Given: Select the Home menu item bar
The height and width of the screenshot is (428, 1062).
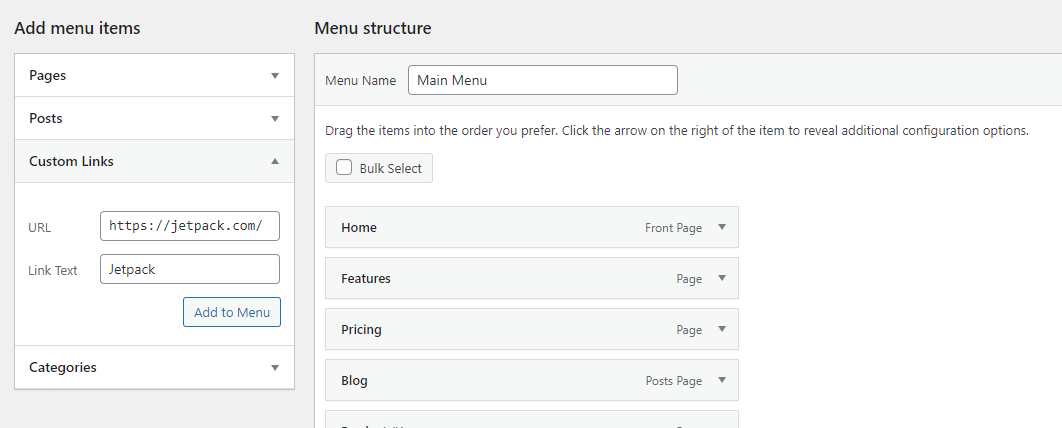Looking at the screenshot, I should tap(532, 228).
